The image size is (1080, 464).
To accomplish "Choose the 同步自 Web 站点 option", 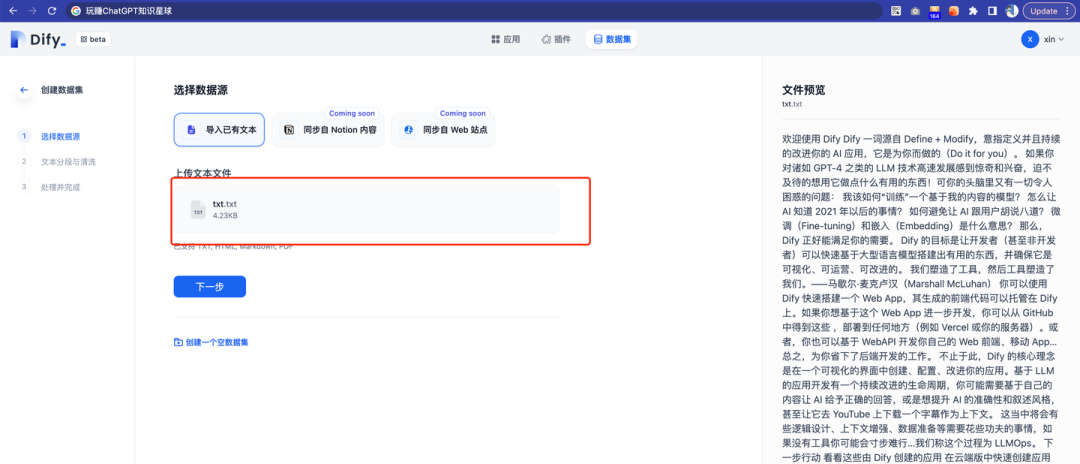I will point(443,129).
